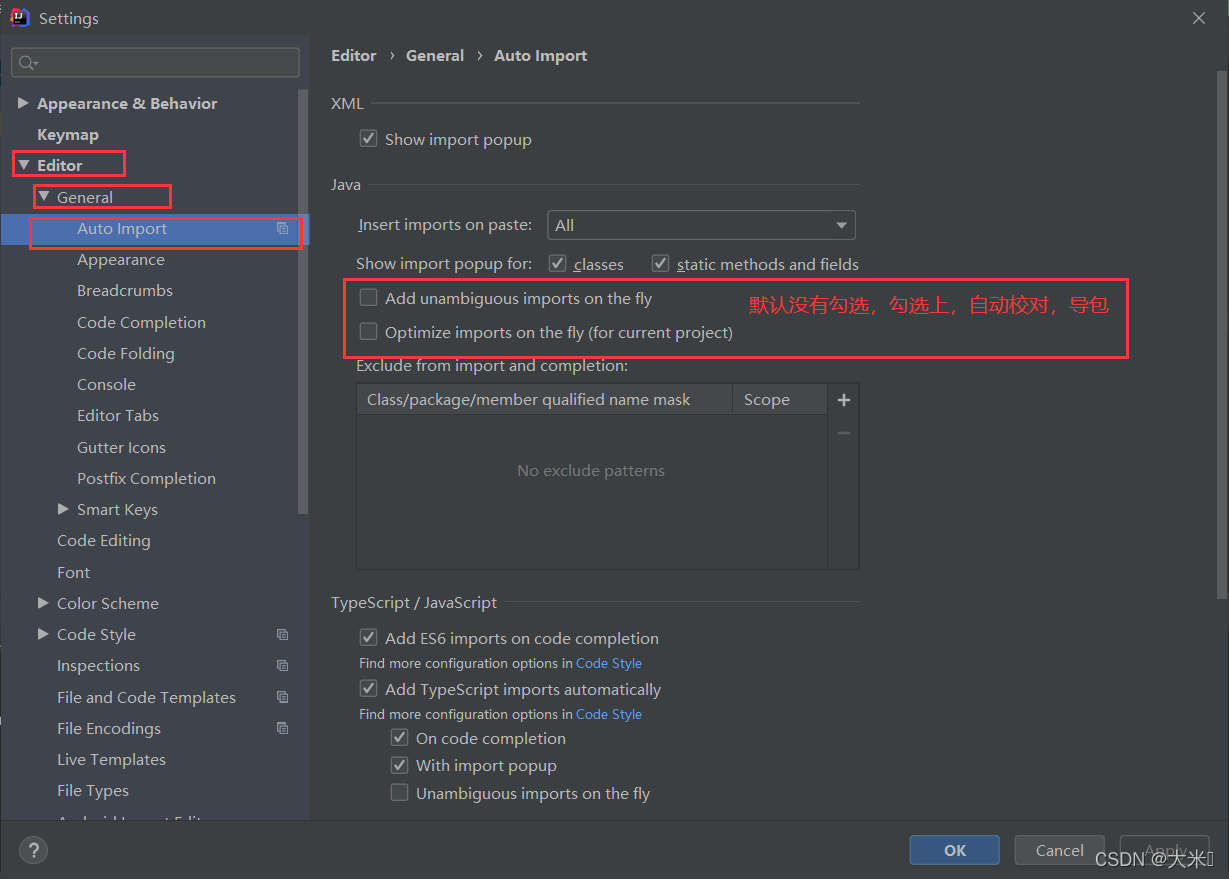
Task: Select File Types in the tree
Action: 93,791
